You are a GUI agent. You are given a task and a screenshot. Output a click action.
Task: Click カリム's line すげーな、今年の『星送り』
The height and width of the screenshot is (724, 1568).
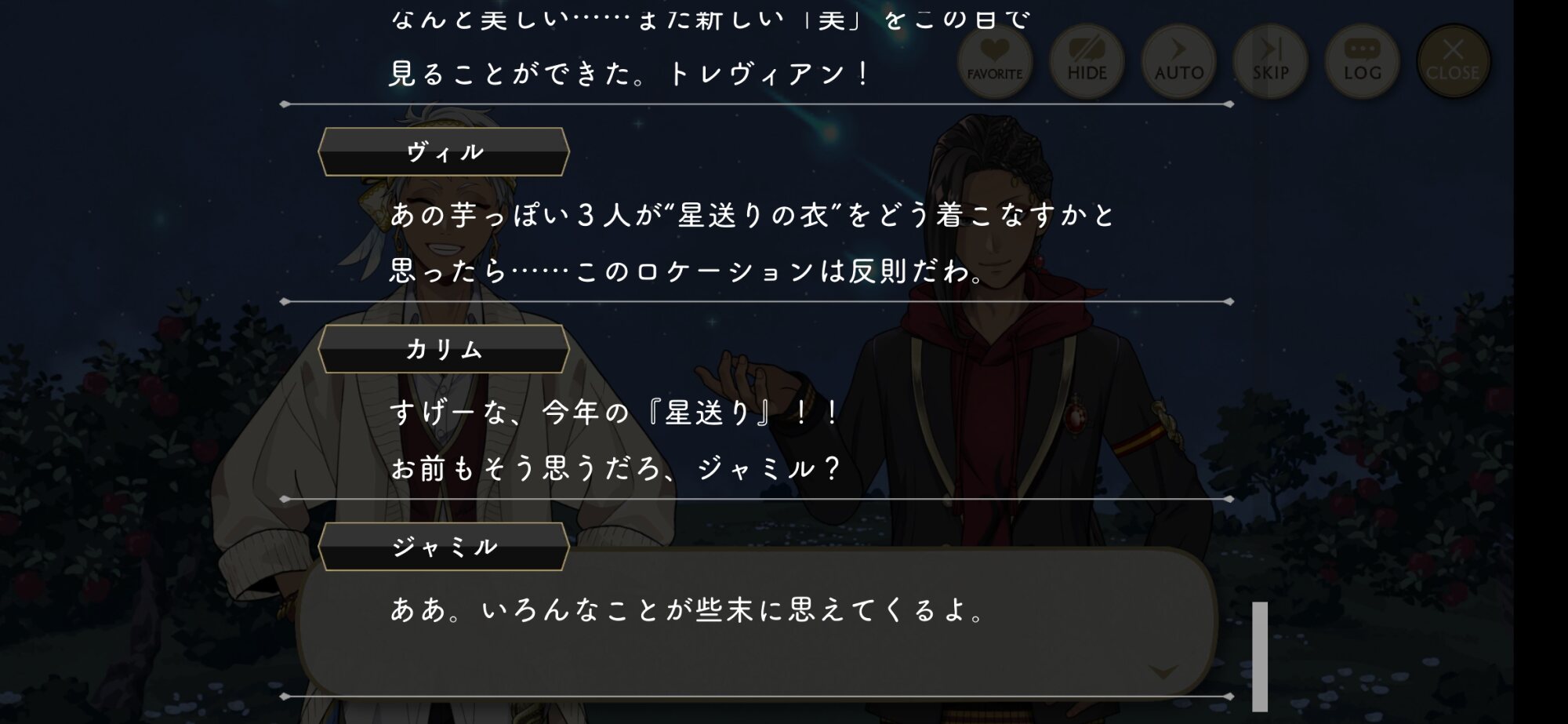615,412
